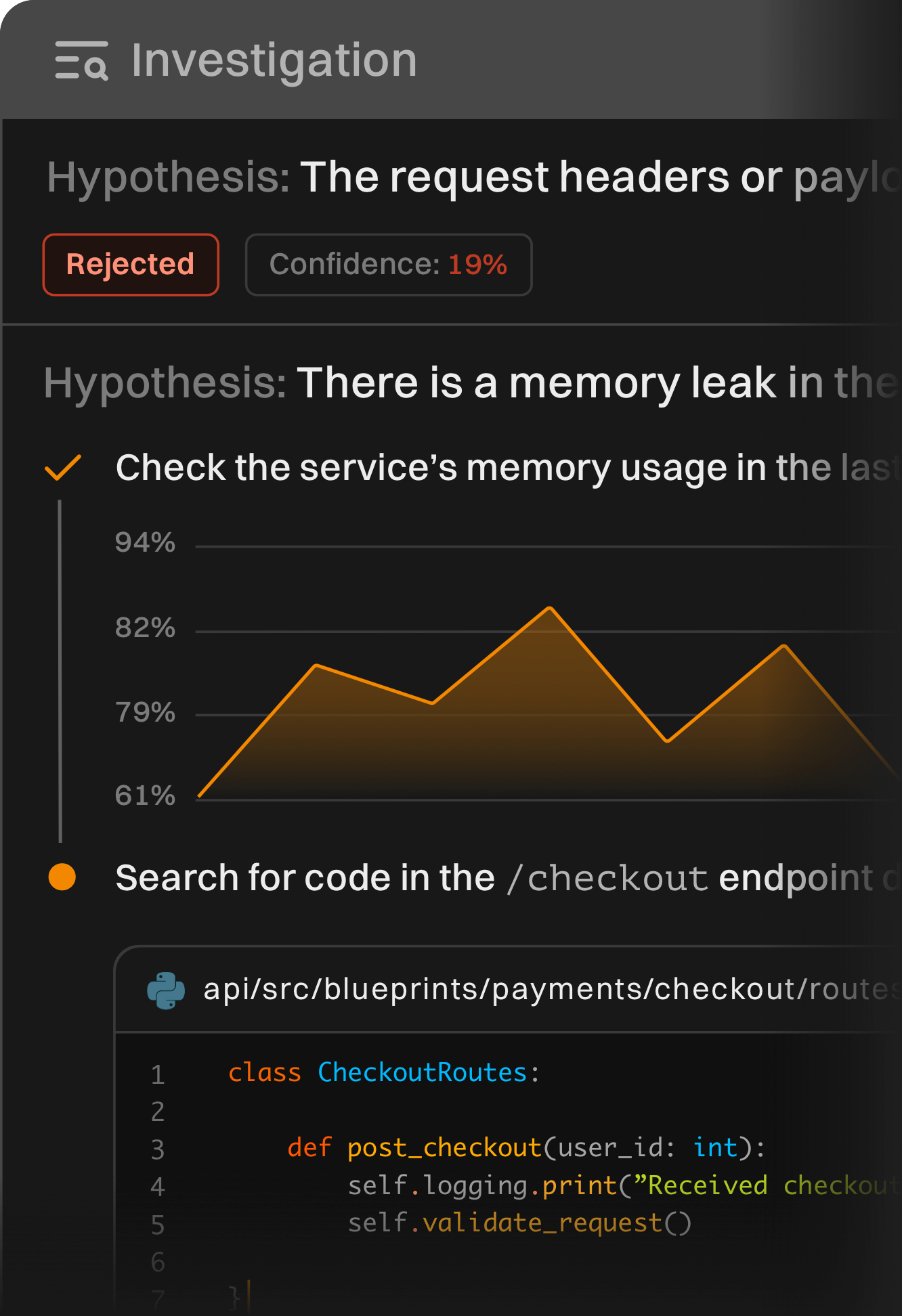Screen dimensions: 902x1316
Task: Open the step about searching /checkout code
Action: (x=501, y=878)
